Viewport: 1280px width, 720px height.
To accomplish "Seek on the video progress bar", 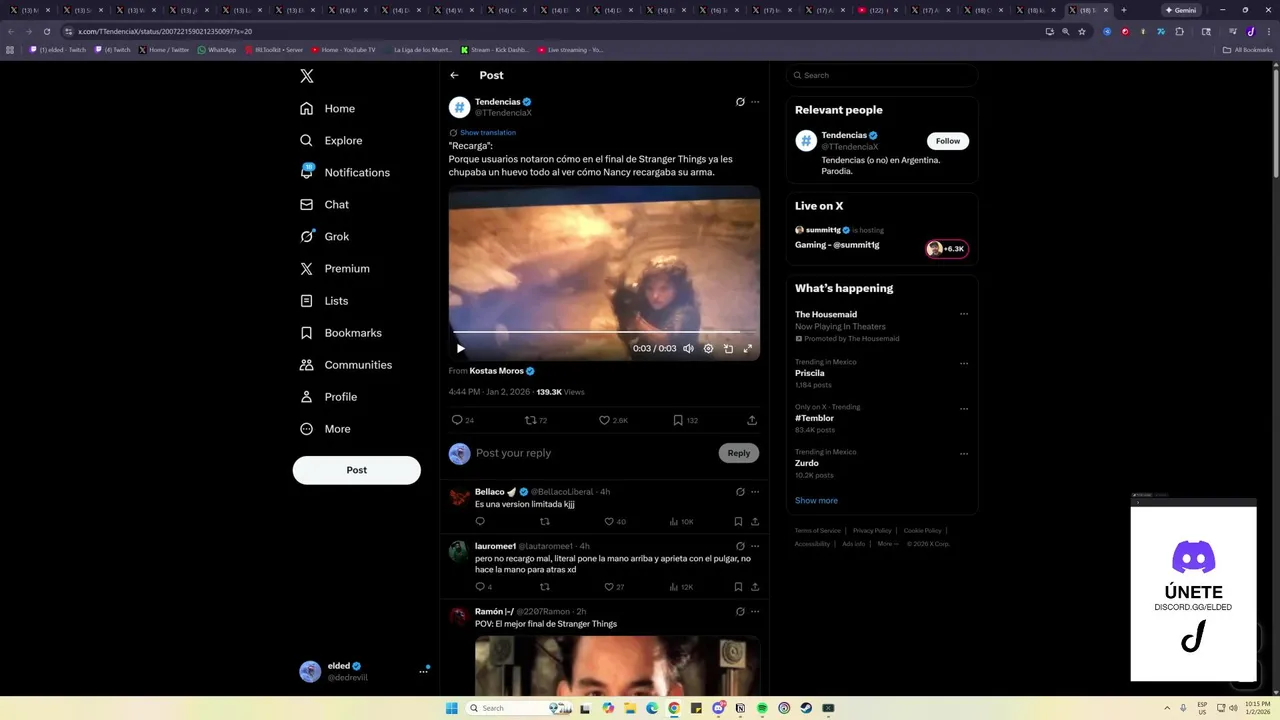I will click(604, 332).
